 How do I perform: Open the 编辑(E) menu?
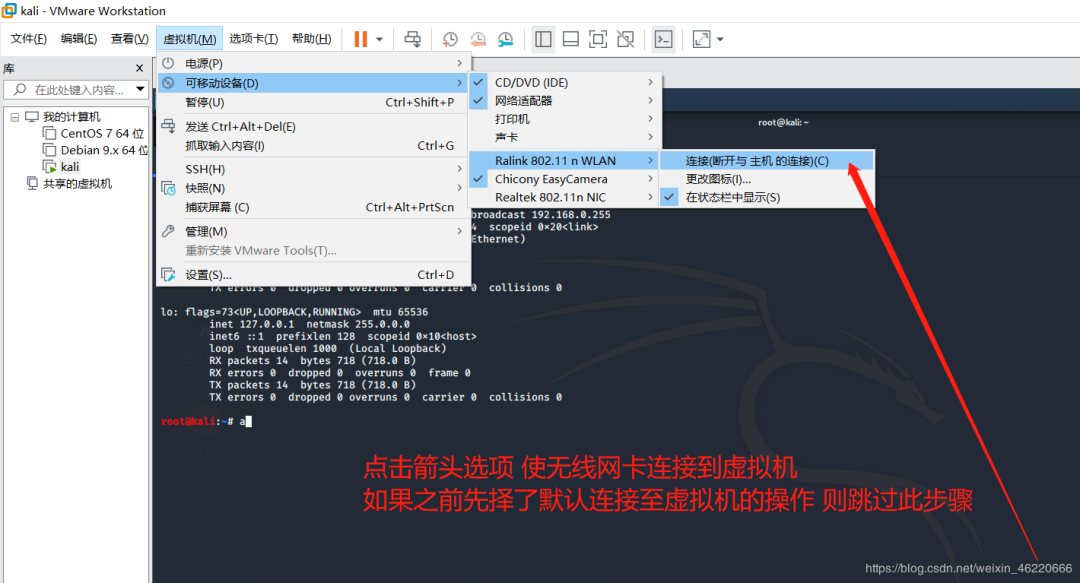pos(79,39)
